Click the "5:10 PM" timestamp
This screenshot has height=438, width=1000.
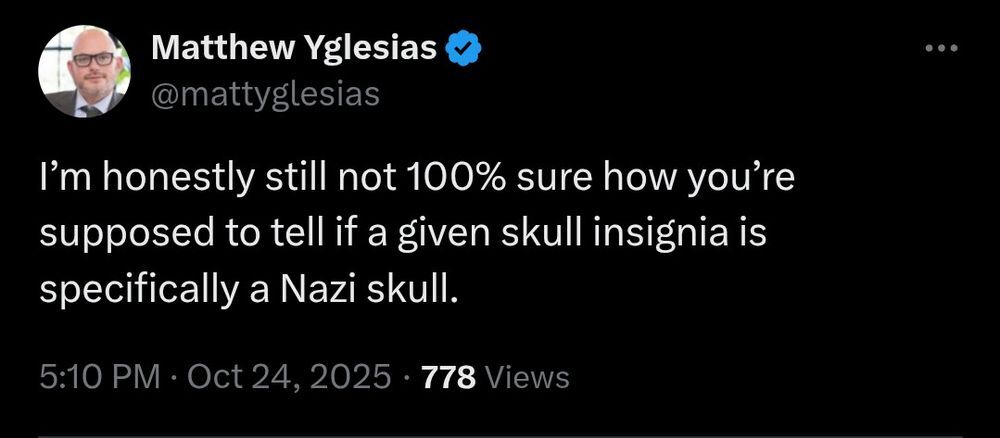click(100, 377)
